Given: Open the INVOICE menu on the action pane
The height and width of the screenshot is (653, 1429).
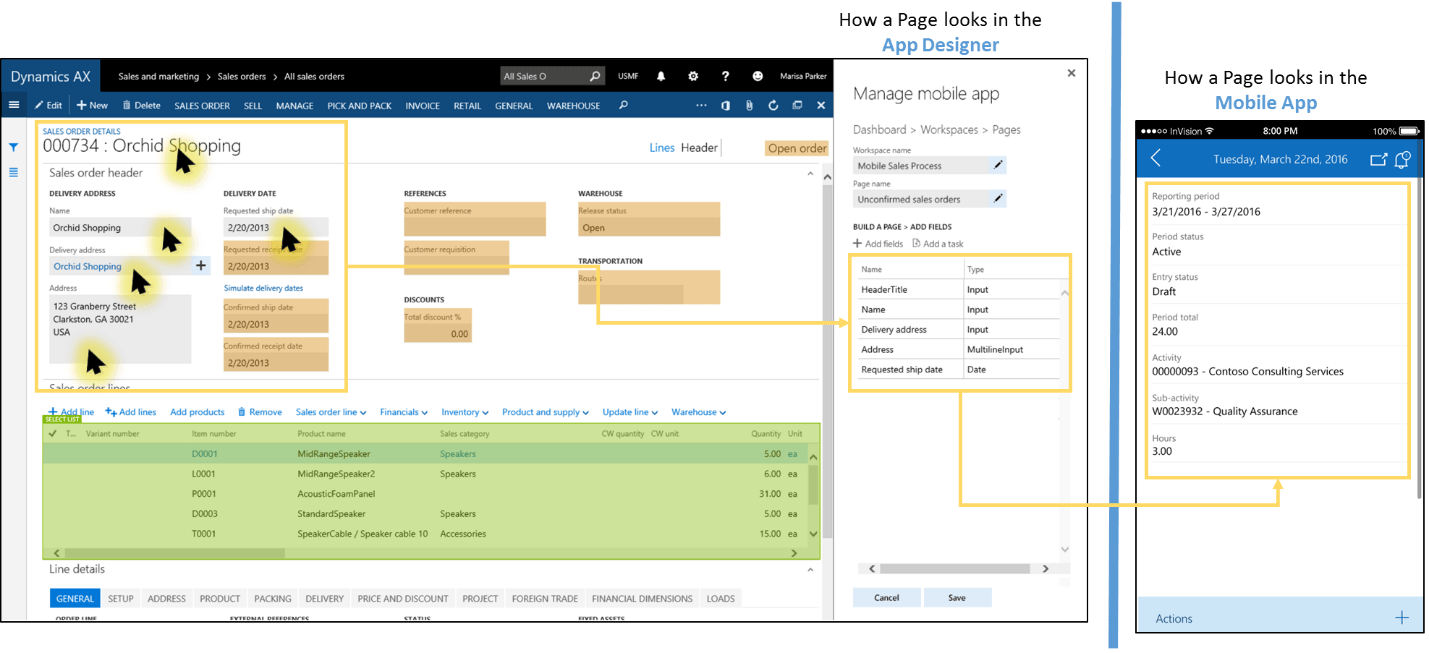Looking at the screenshot, I should coord(423,105).
